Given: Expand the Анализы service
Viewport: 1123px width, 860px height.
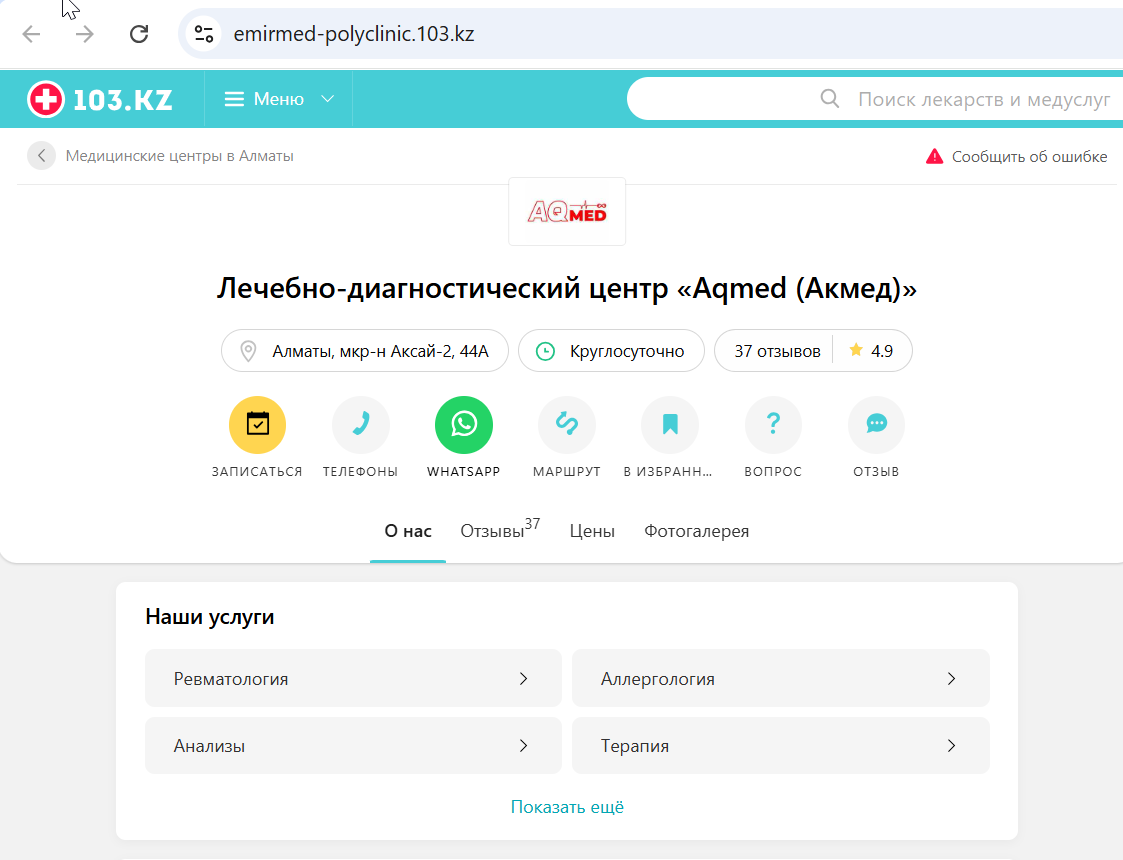Looking at the screenshot, I should coord(353,745).
